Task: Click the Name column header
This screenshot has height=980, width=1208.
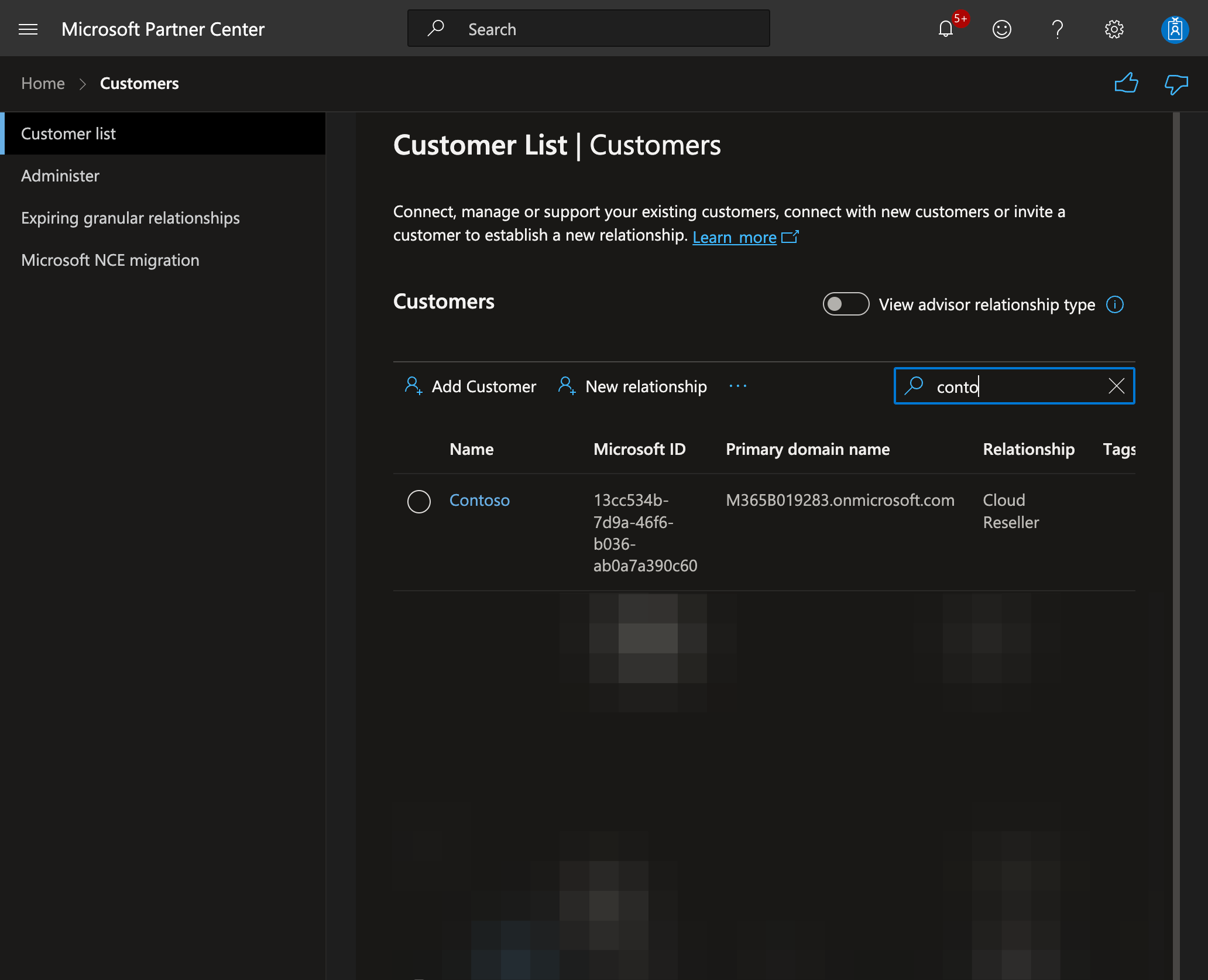Action: [472, 449]
